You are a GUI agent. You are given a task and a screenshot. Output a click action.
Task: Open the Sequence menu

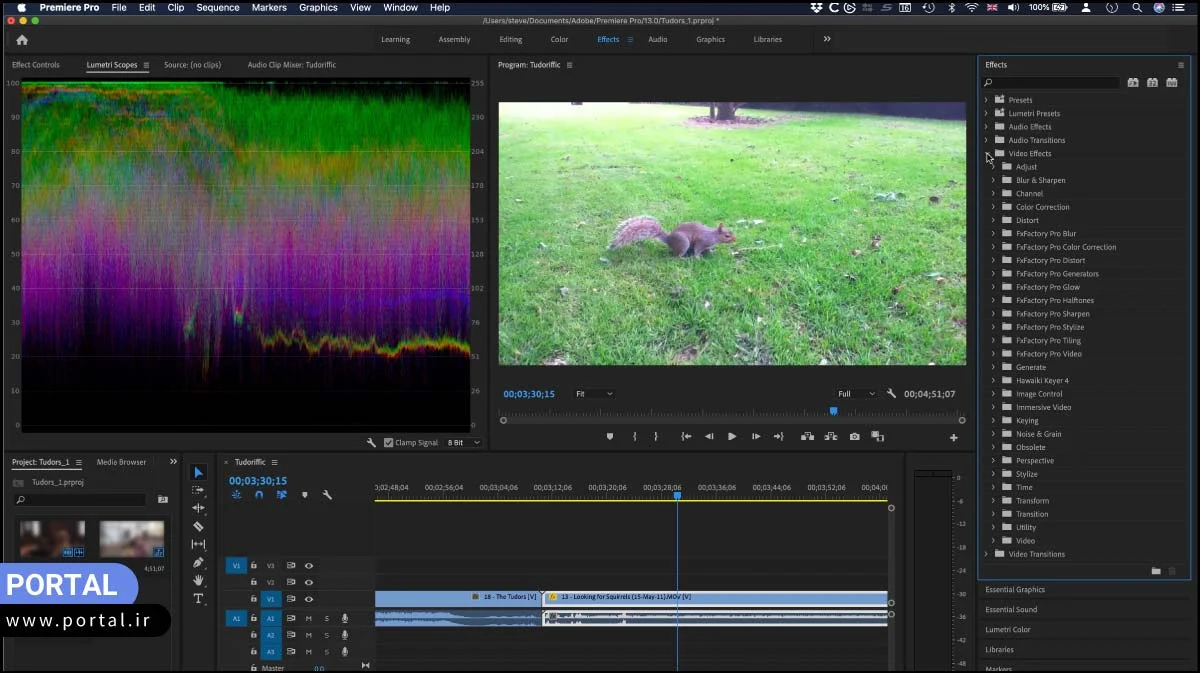coord(217,7)
